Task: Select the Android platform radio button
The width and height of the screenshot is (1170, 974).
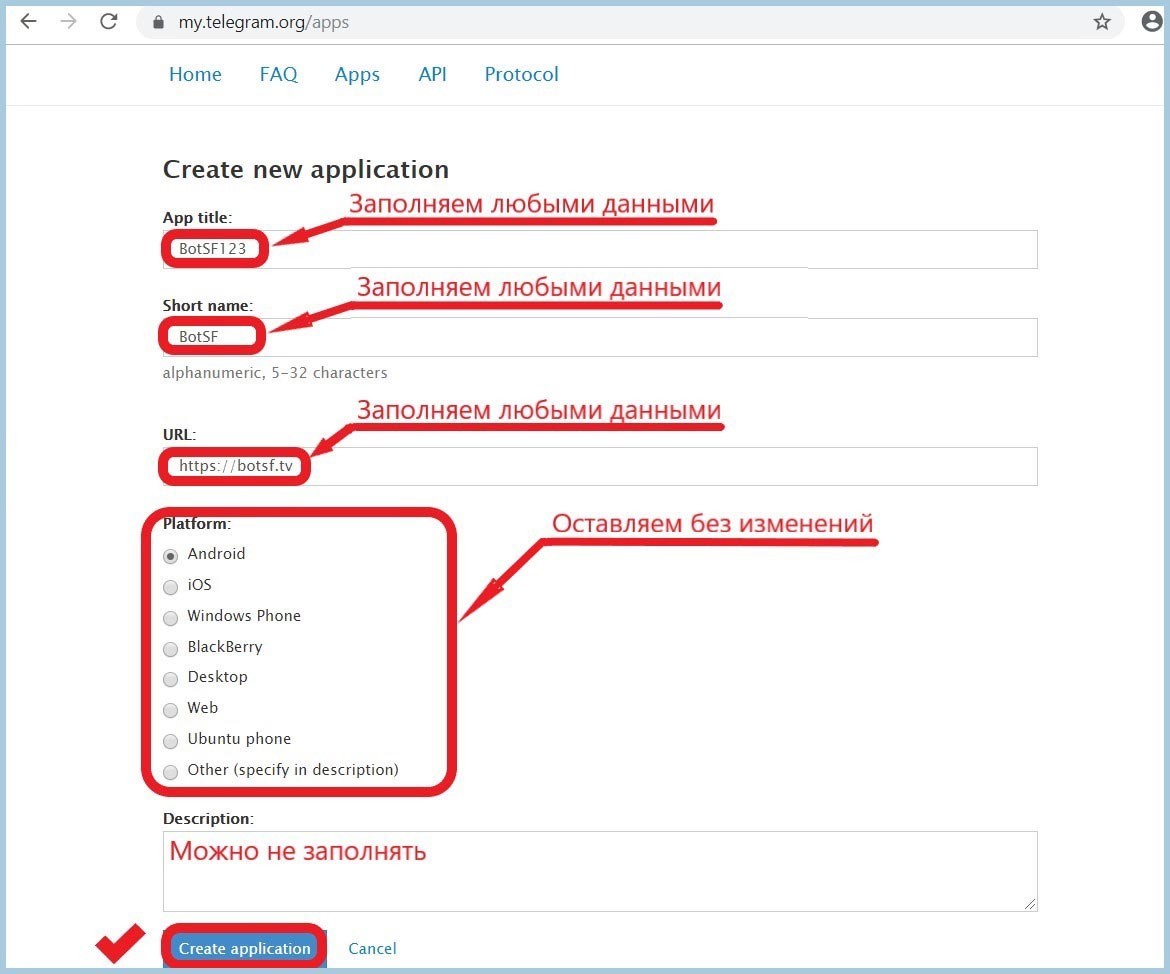Action: pyautogui.click(x=171, y=555)
